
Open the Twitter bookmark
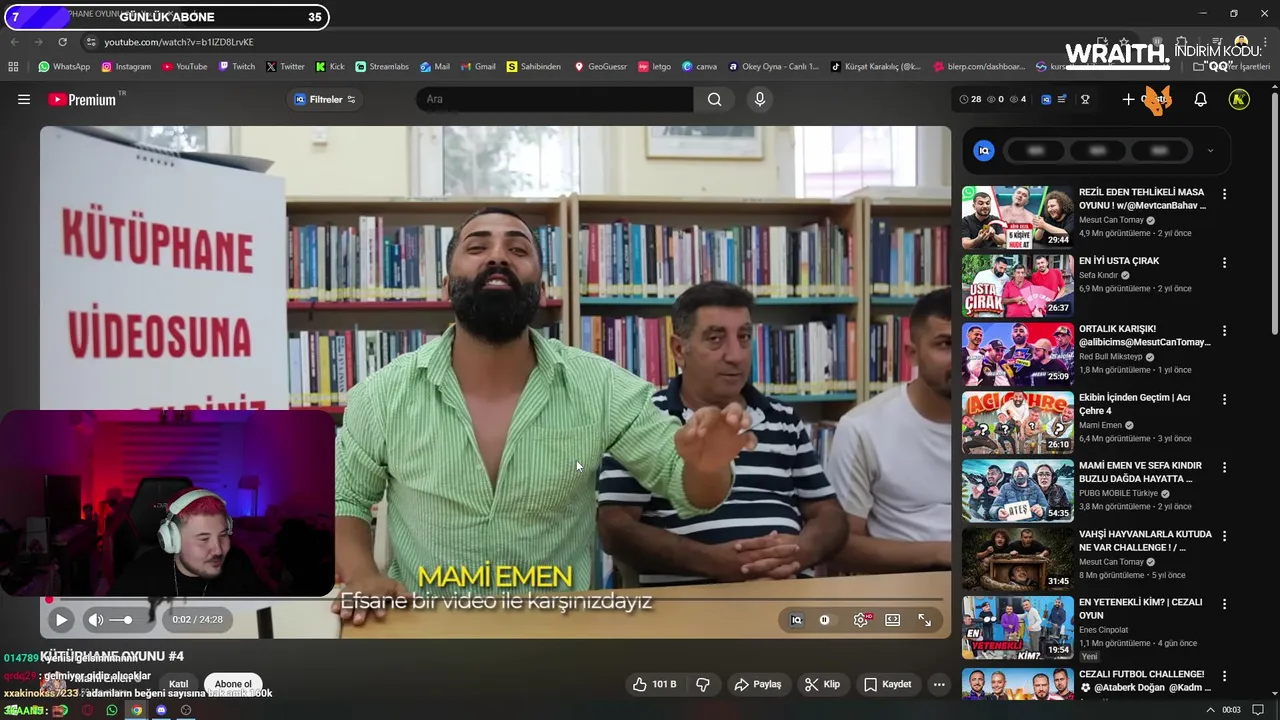pos(285,67)
